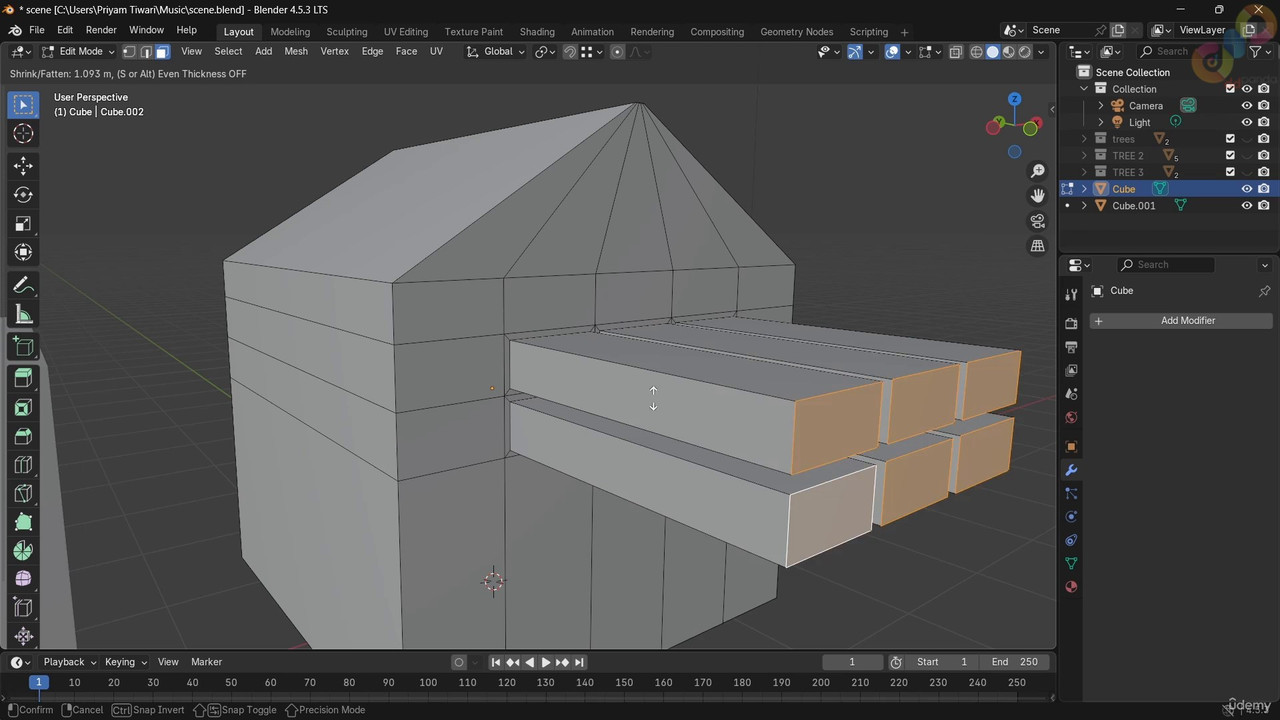
Task: Select the Transform tool
Action: click(x=23, y=253)
